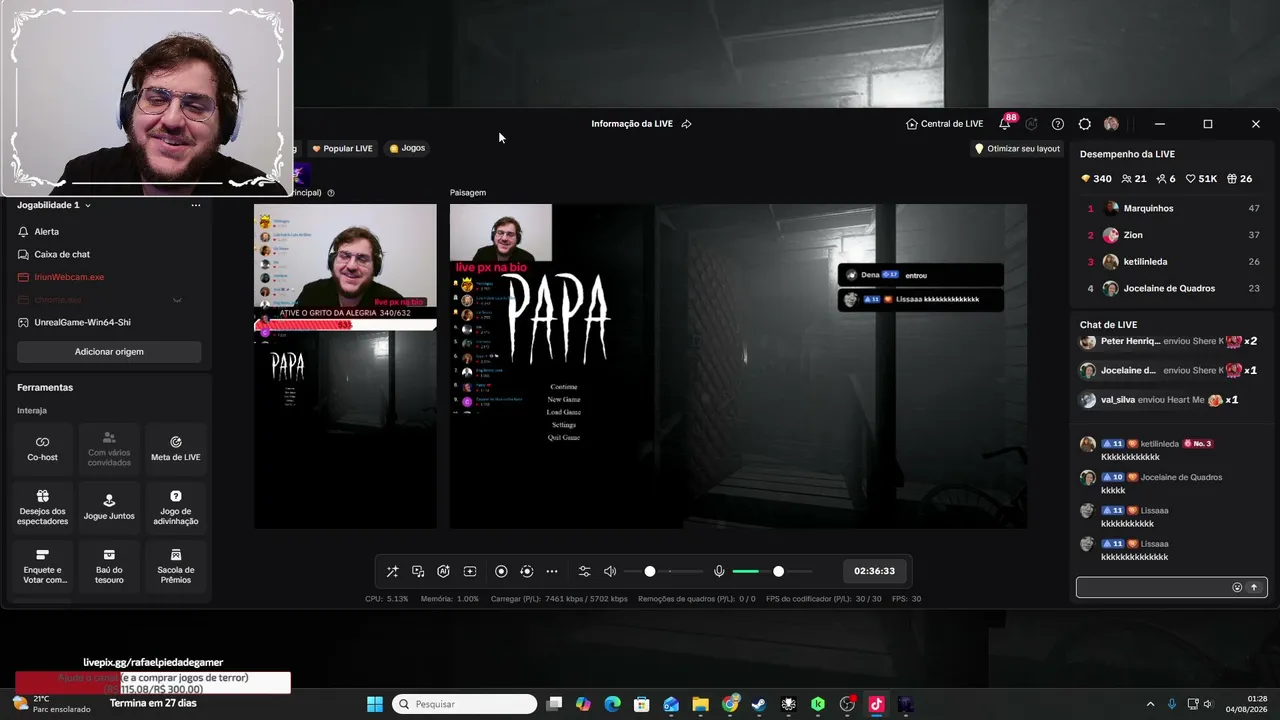Select the UnrealGame-Win64-Shi source
Image resolution: width=1280 pixels, height=720 pixels.
point(109,323)
